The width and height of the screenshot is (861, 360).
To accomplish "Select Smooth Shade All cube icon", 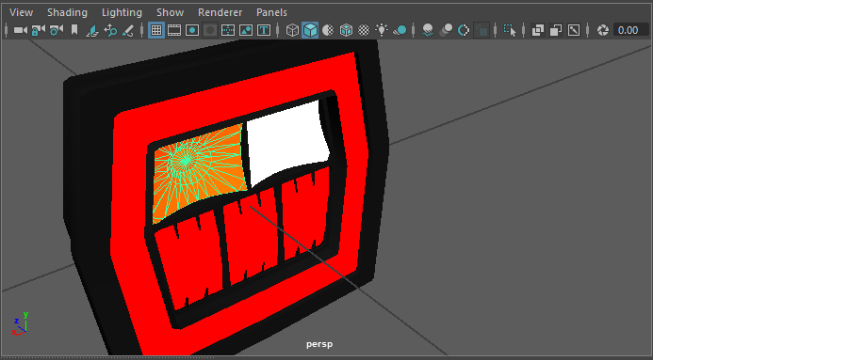I will 311,30.
